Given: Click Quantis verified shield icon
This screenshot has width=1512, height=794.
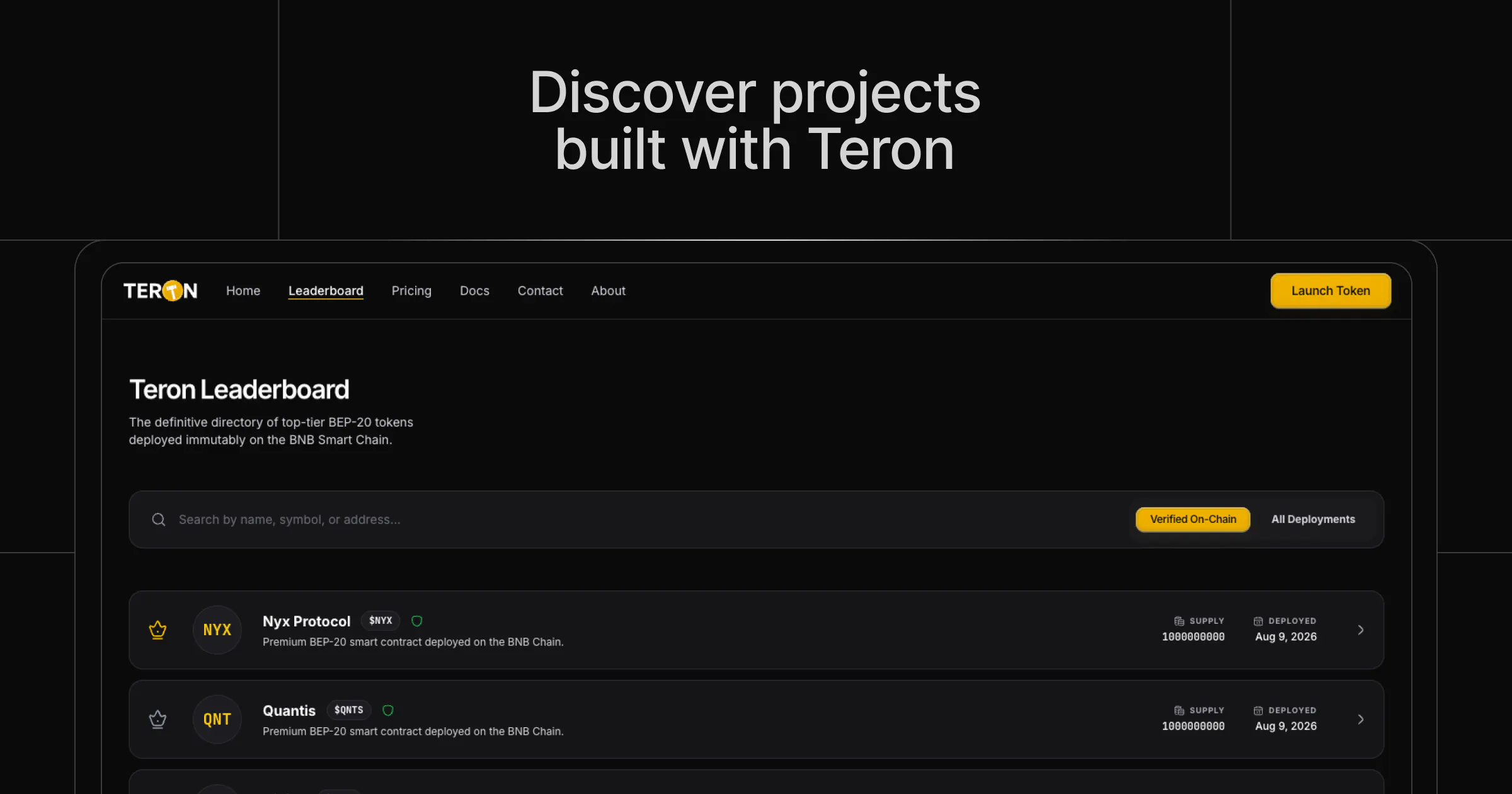Looking at the screenshot, I should [388, 710].
